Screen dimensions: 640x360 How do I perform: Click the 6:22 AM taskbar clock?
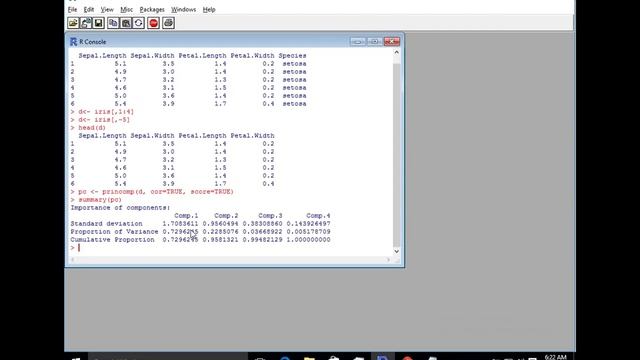coord(556,357)
